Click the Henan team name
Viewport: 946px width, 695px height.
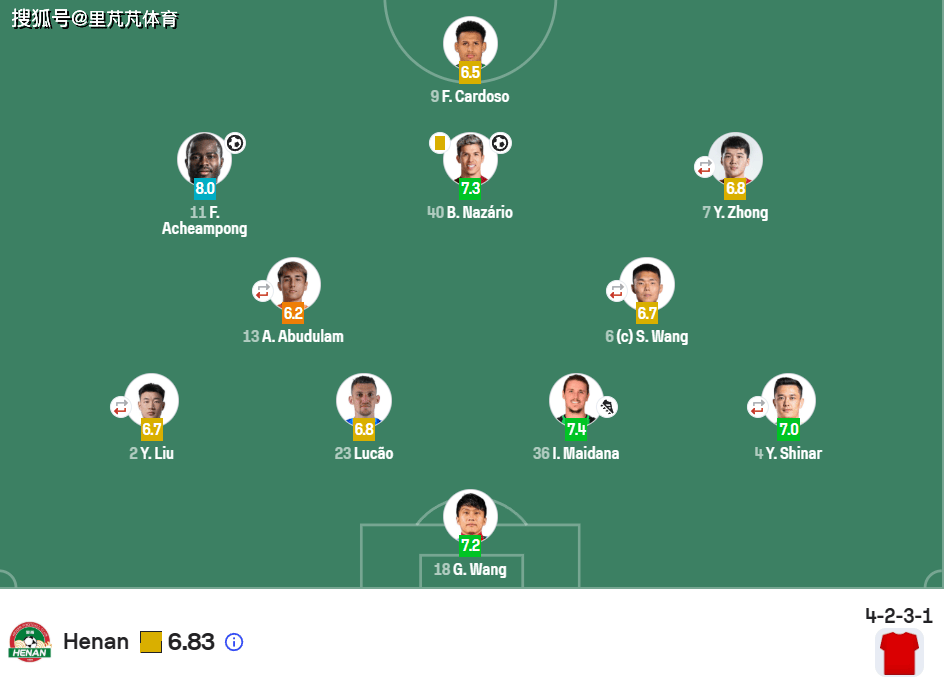[96, 641]
